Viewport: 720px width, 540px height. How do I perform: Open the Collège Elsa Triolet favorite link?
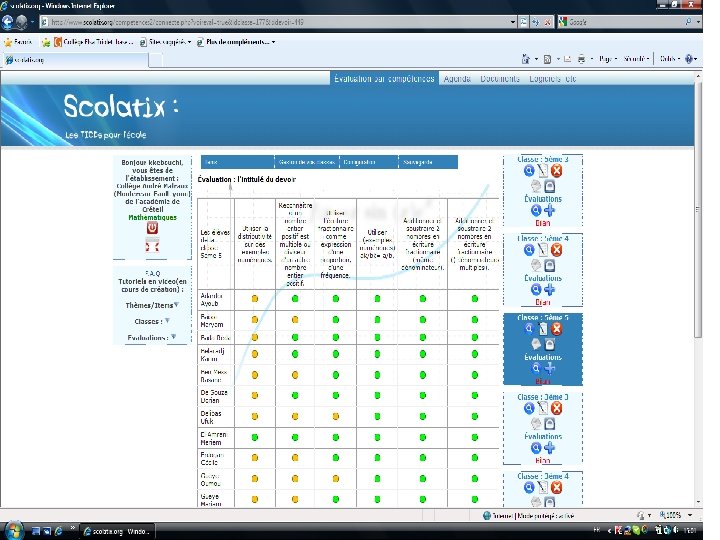coord(94,42)
